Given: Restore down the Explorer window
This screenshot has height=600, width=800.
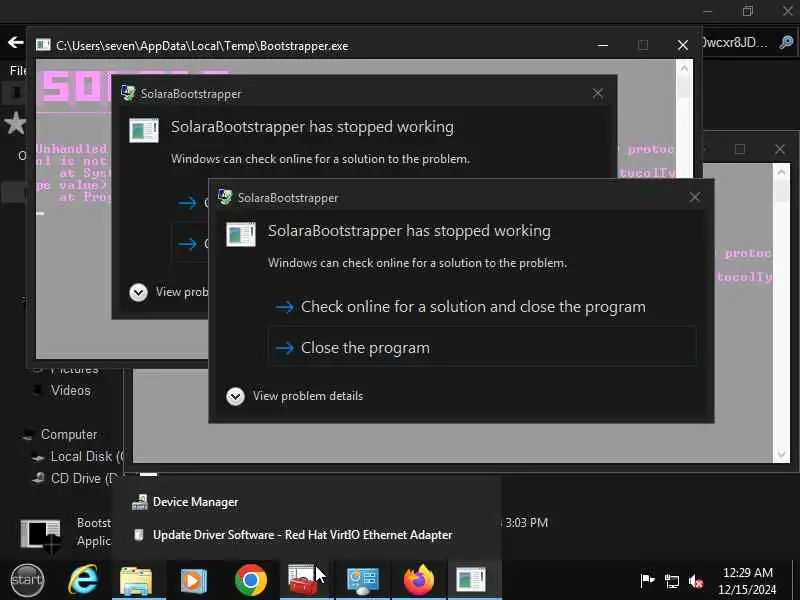Looking at the screenshot, I should tap(747, 11).
